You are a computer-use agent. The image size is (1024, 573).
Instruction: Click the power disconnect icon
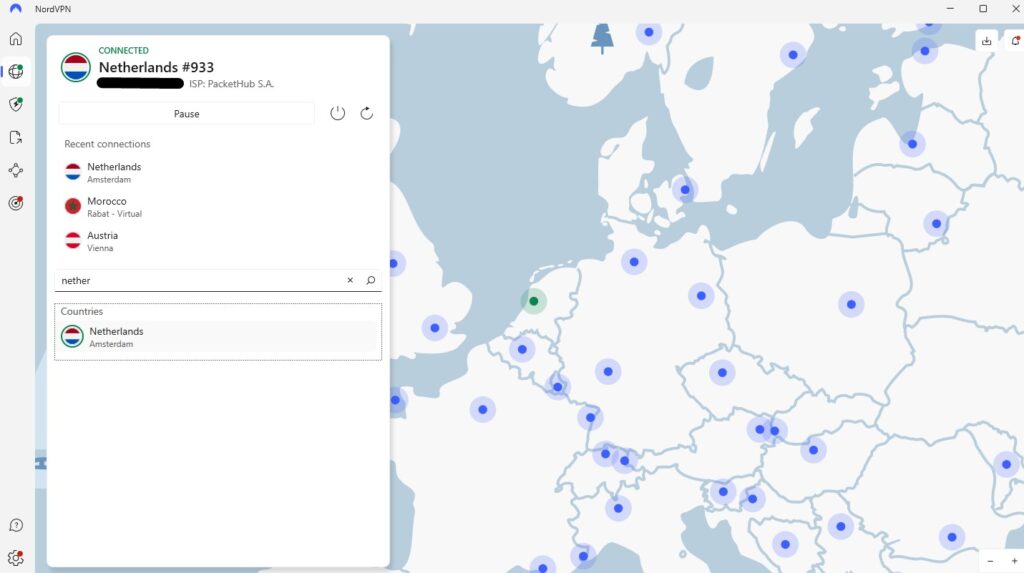coord(338,113)
